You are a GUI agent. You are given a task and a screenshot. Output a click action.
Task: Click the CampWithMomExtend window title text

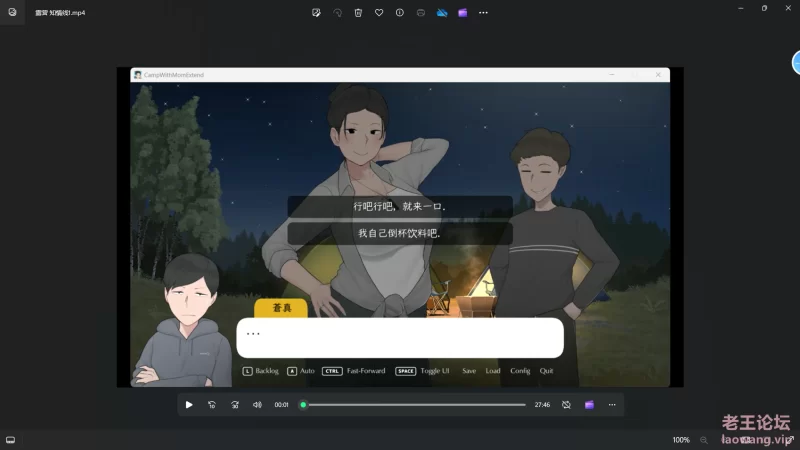pyautogui.click(x=173, y=75)
